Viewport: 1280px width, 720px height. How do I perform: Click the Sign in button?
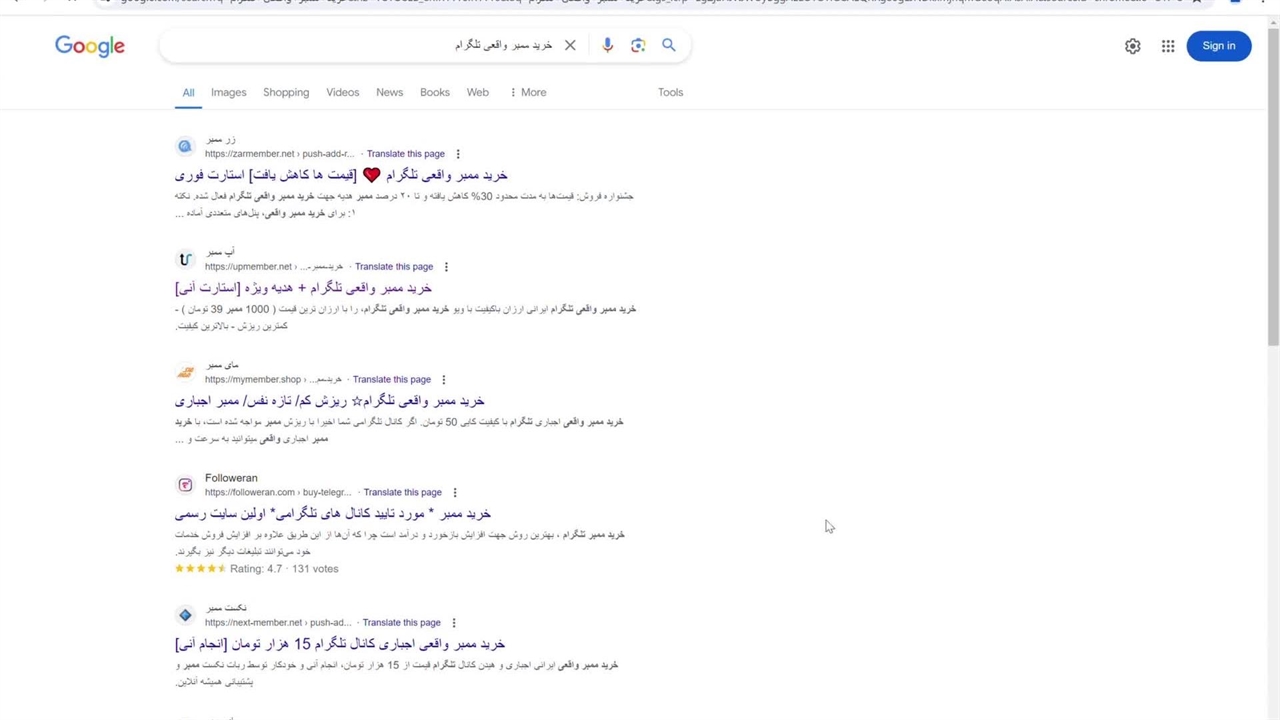point(1218,46)
